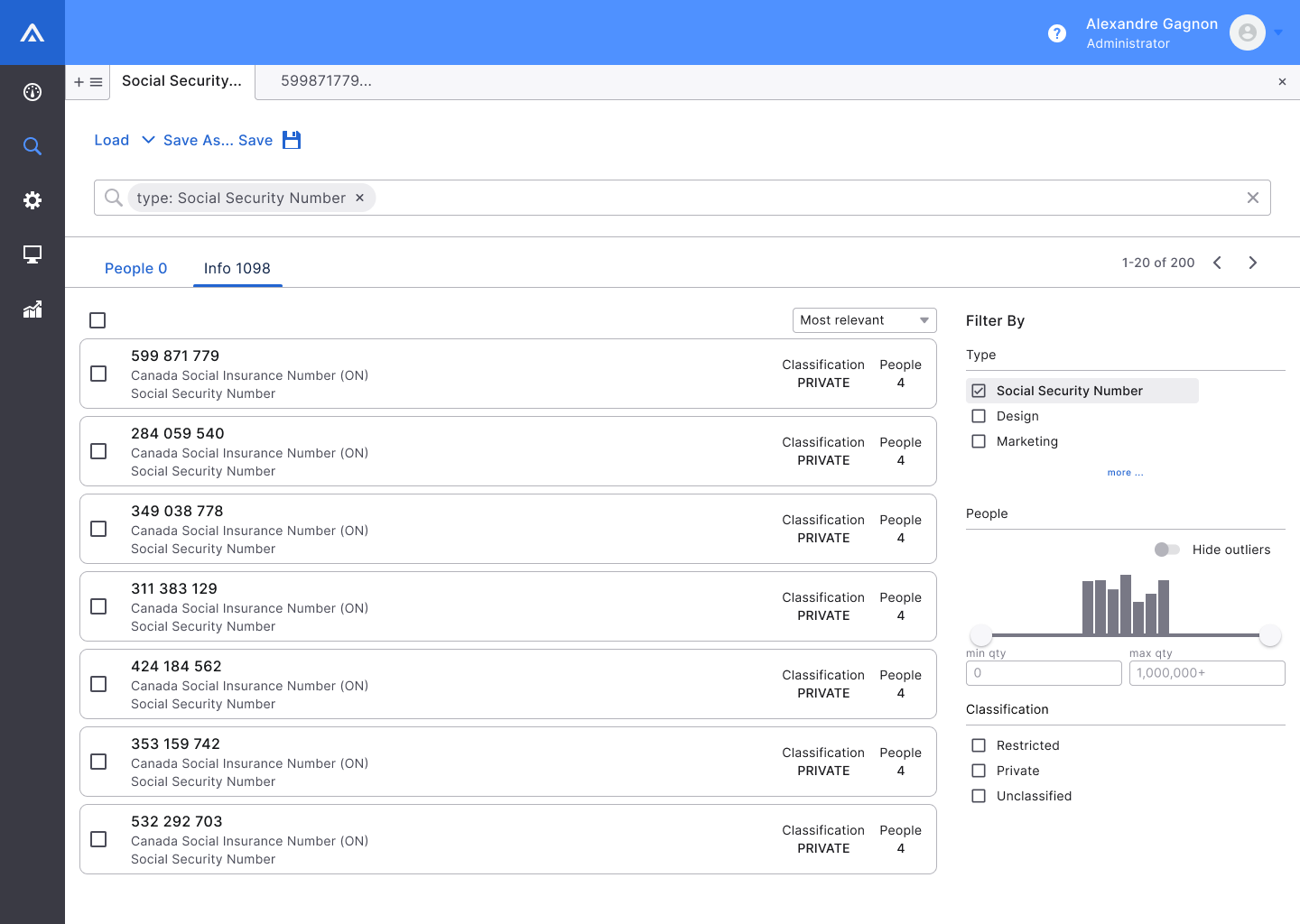The image size is (1300, 924).
Task: Open the Most relevant sort dropdown
Action: pyautogui.click(x=864, y=320)
